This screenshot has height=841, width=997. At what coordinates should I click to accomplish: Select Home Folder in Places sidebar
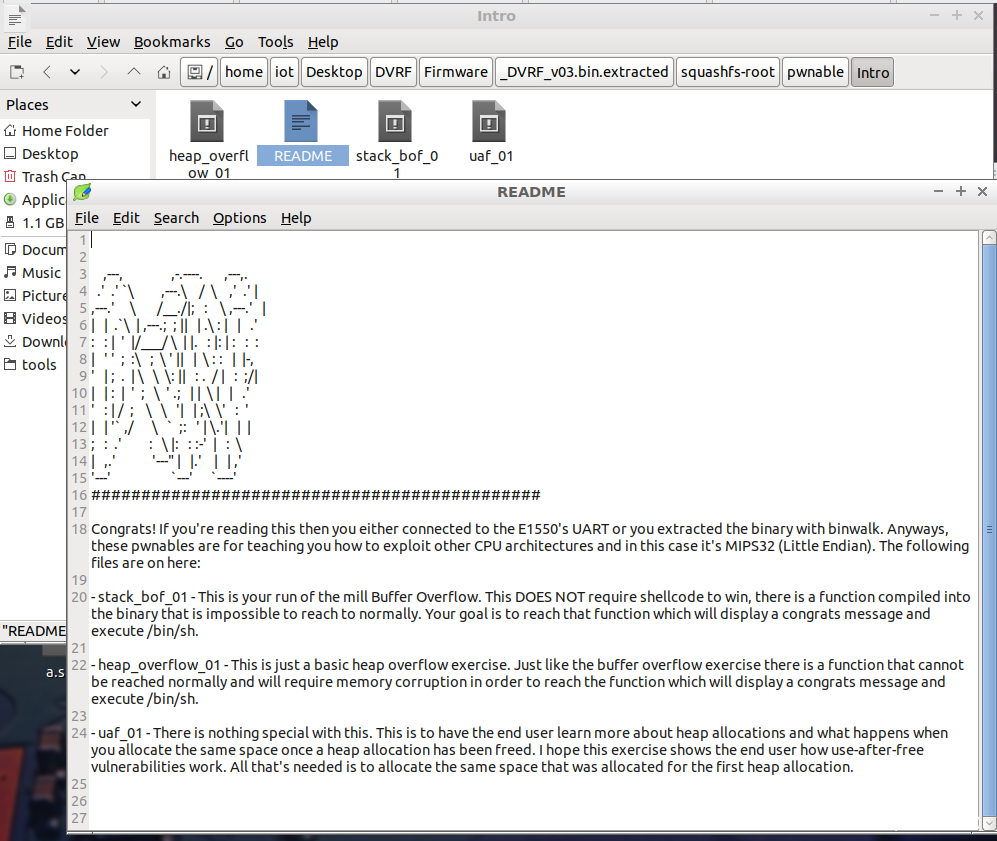[x=65, y=131]
